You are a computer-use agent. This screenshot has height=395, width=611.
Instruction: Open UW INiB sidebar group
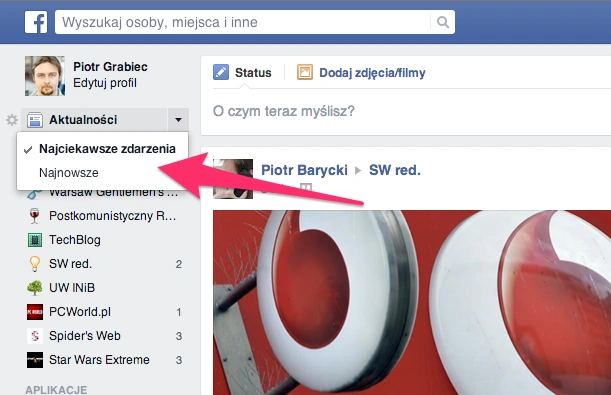pyautogui.click(x=72, y=288)
